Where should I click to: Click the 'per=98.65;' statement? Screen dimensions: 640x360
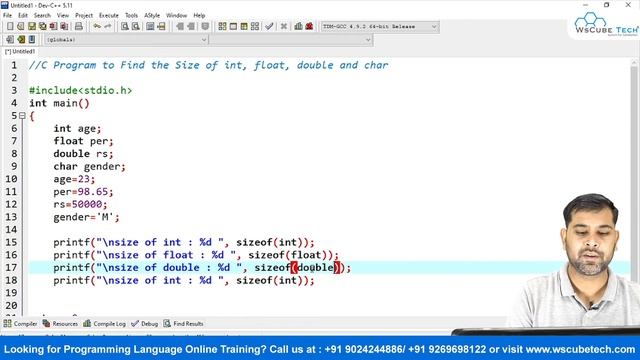[x=83, y=191]
